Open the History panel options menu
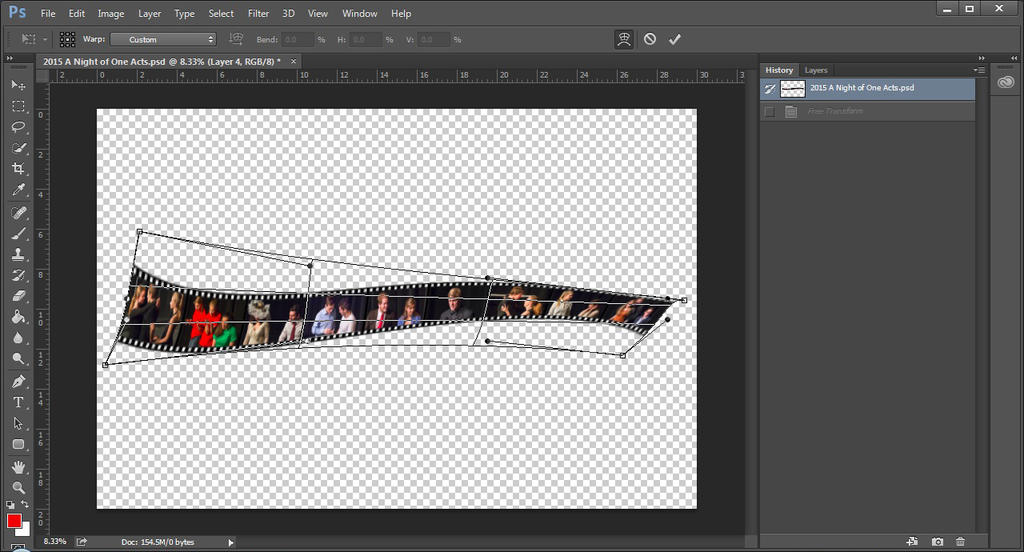This screenshot has height=552, width=1024. (978, 70)
